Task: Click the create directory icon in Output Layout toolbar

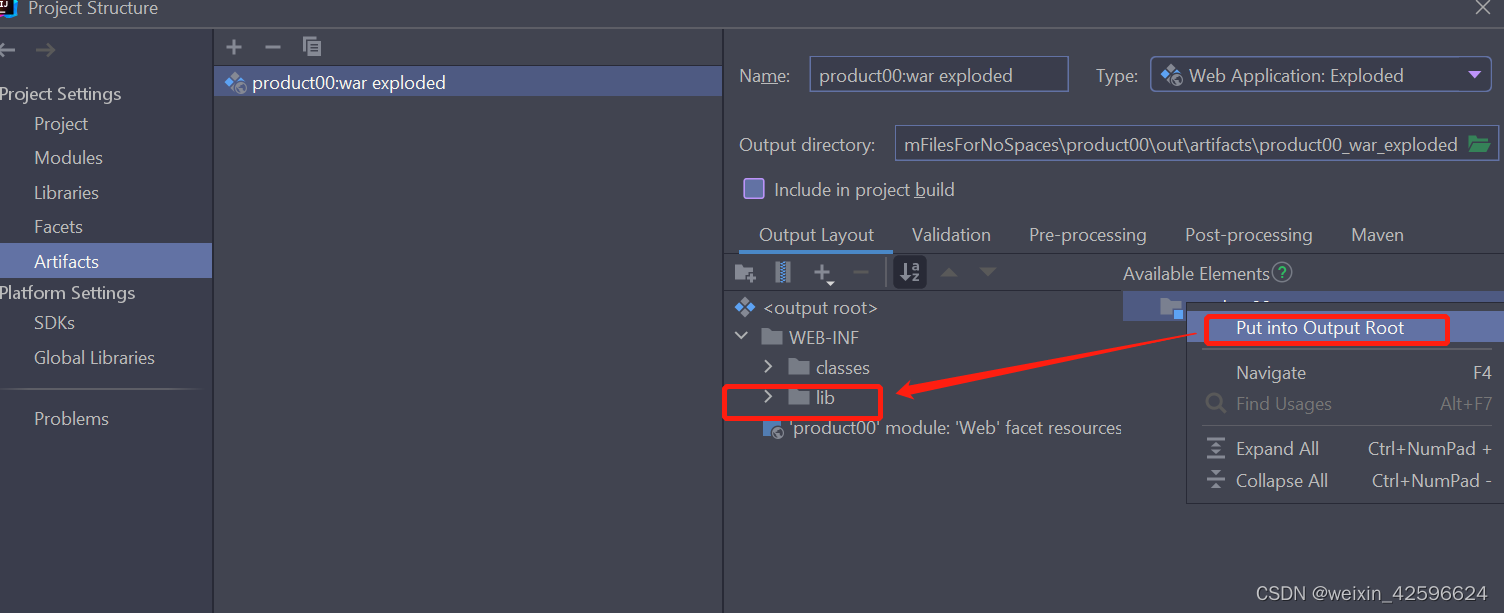Action: click(x=744, y=271)
